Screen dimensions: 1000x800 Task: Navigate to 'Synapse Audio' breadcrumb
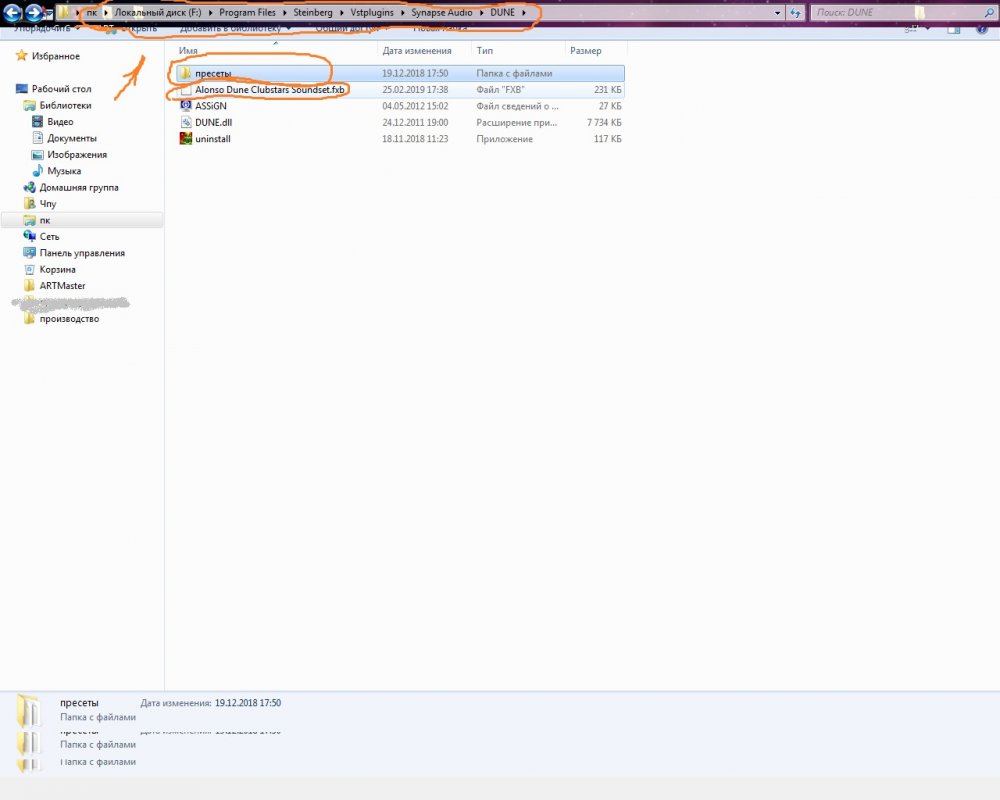tap(441, 13)
